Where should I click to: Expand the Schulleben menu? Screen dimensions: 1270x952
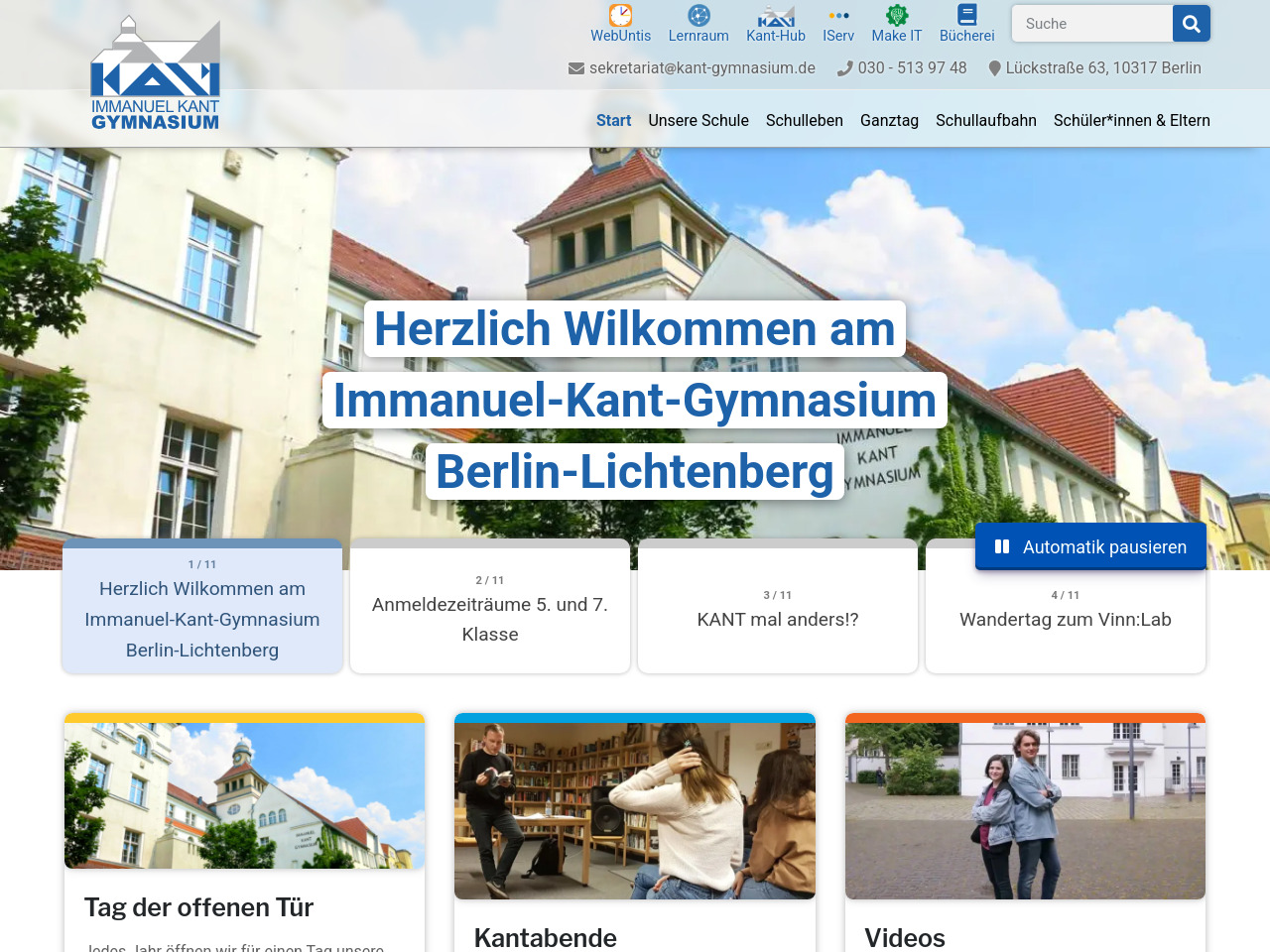(804, 120)
